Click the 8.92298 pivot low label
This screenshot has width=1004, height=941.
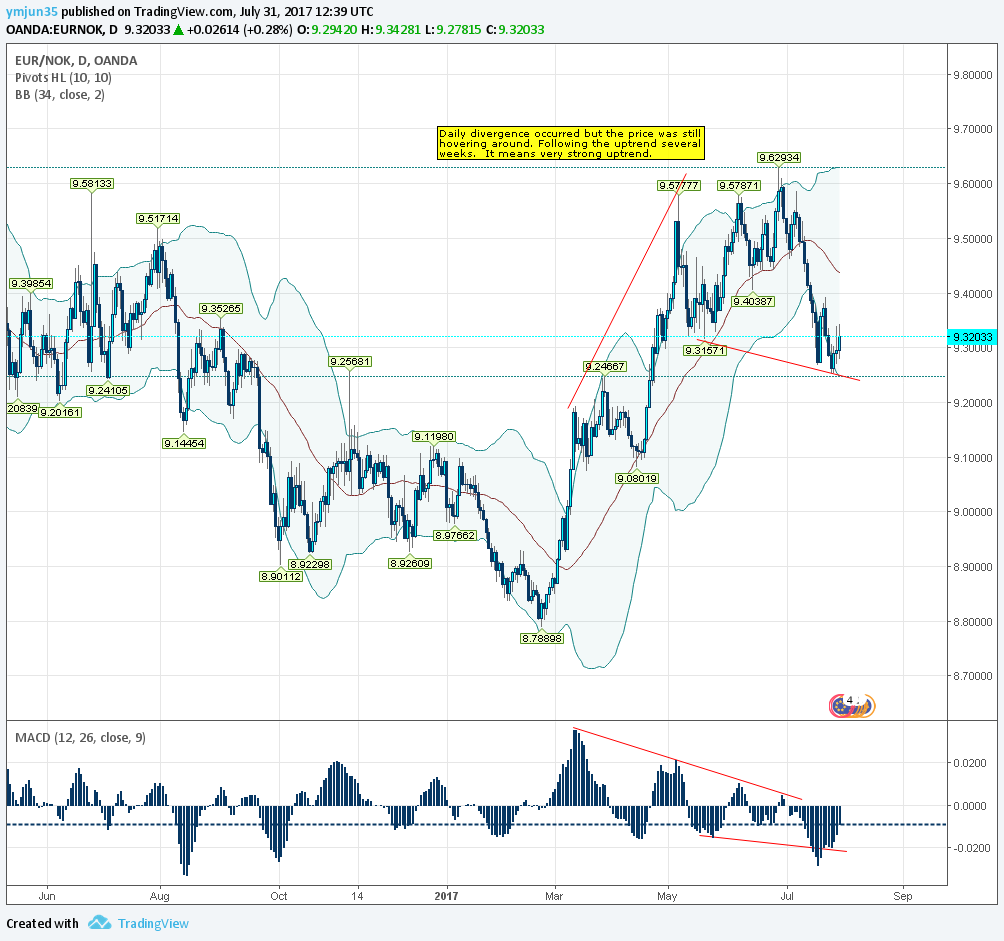tap(310, 565)
